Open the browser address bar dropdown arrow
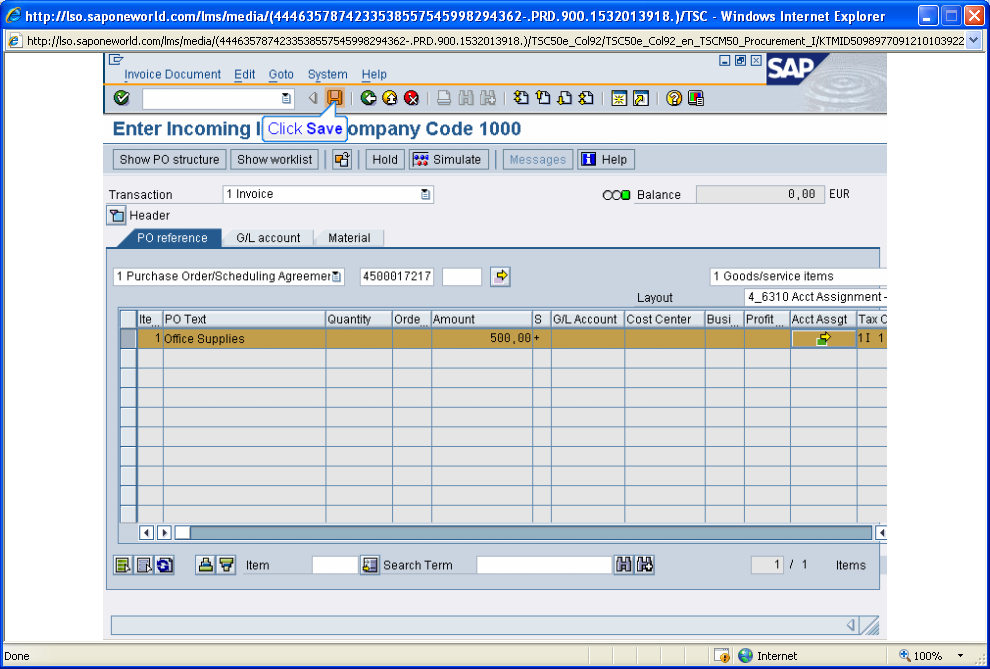 tap(974, 41)
